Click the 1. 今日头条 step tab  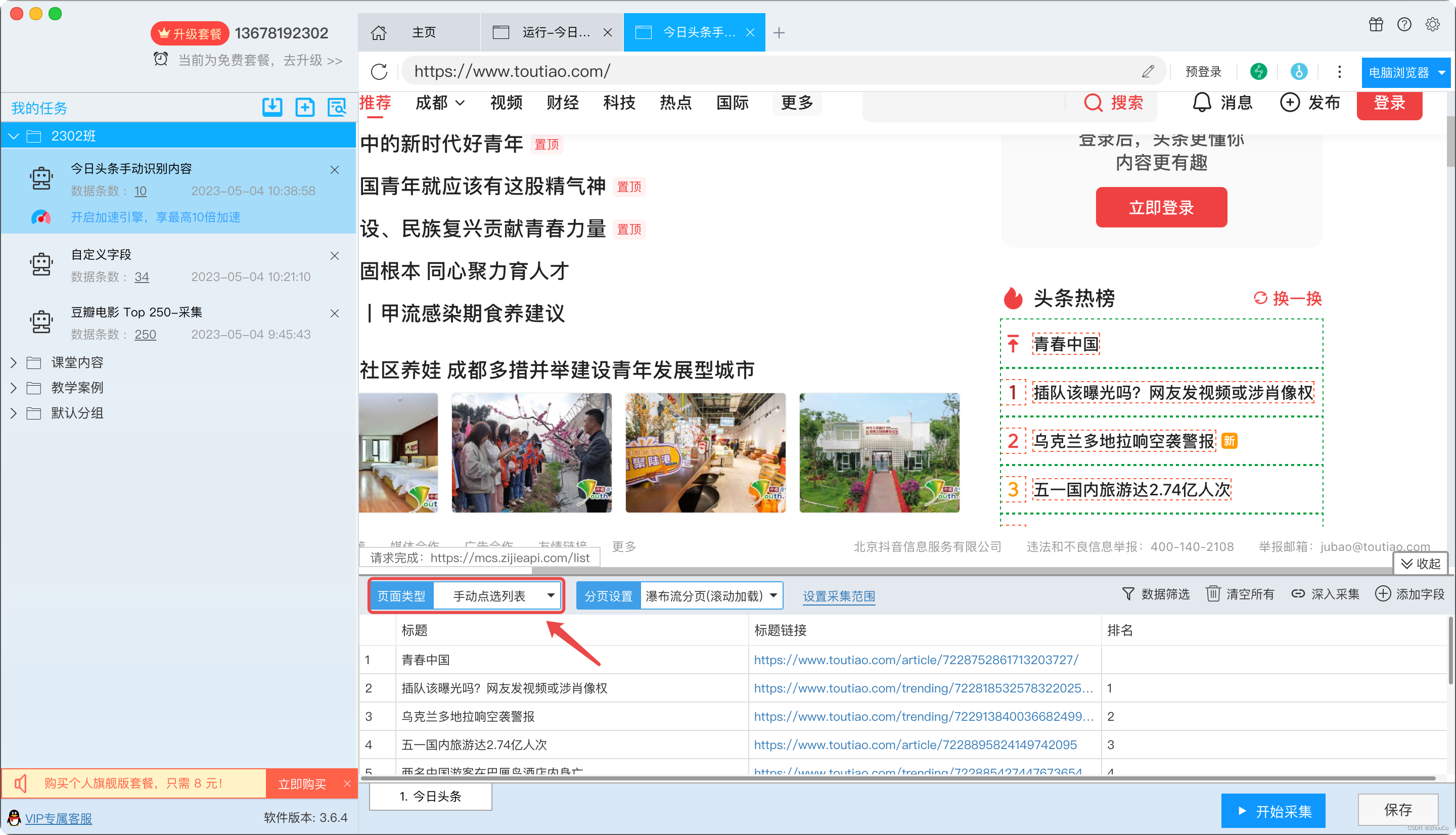[430, 797]
